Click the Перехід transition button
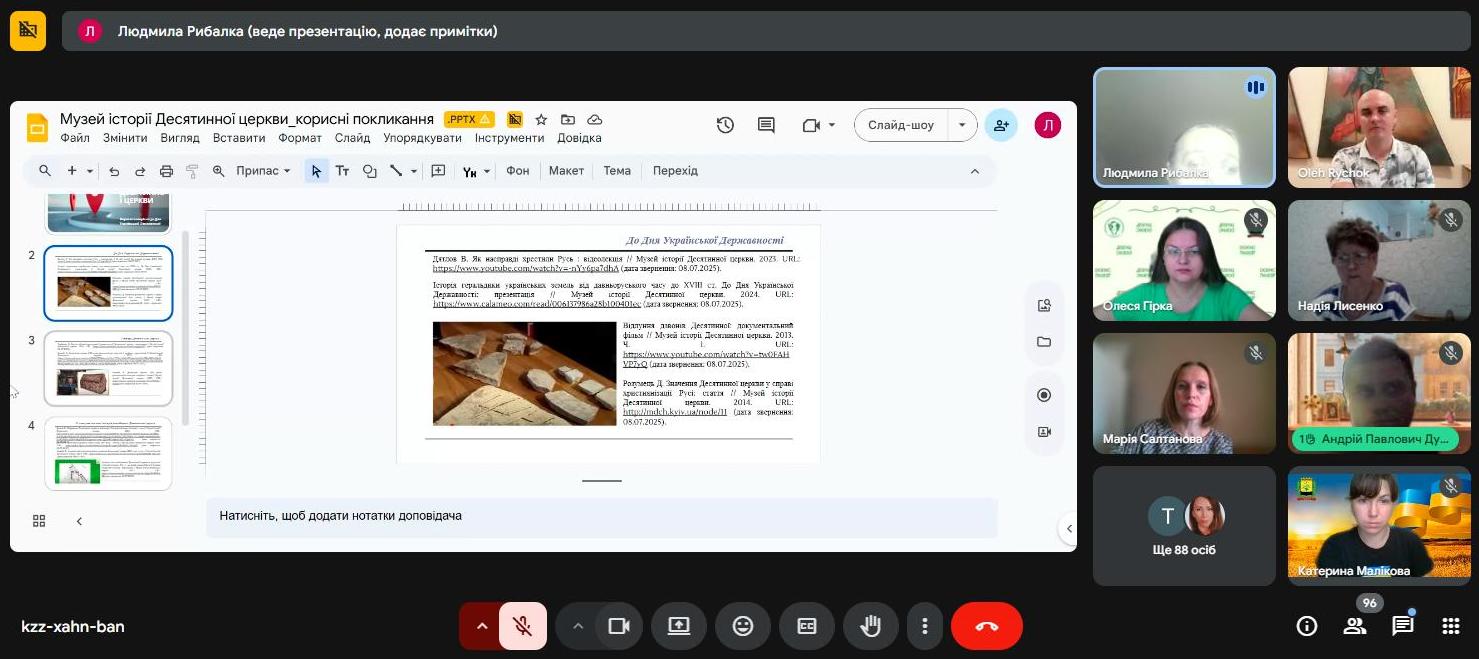 (x=676, y=171)
